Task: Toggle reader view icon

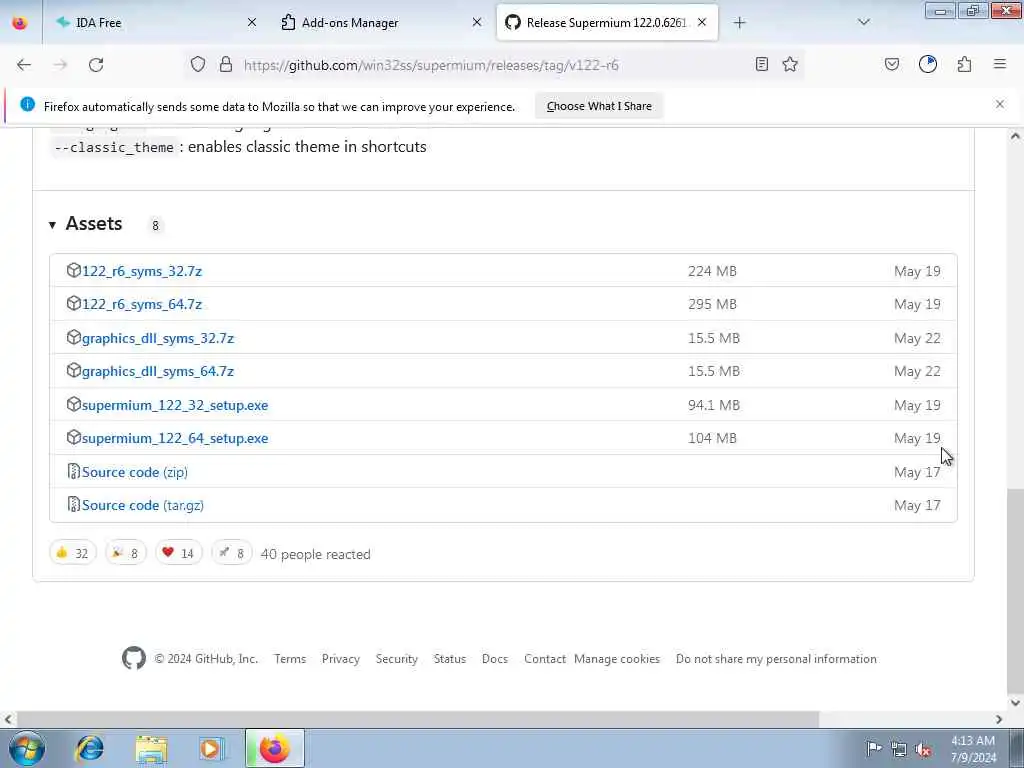Action: (761, 64)
